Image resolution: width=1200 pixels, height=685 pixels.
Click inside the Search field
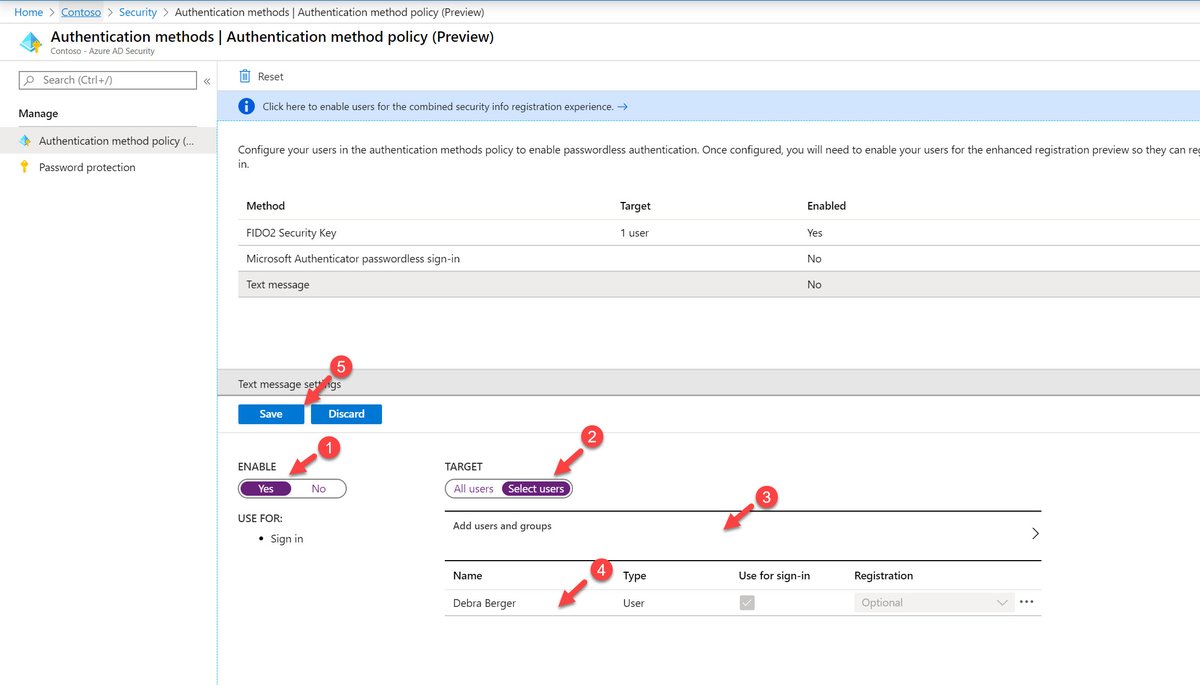tap(110, 79)
